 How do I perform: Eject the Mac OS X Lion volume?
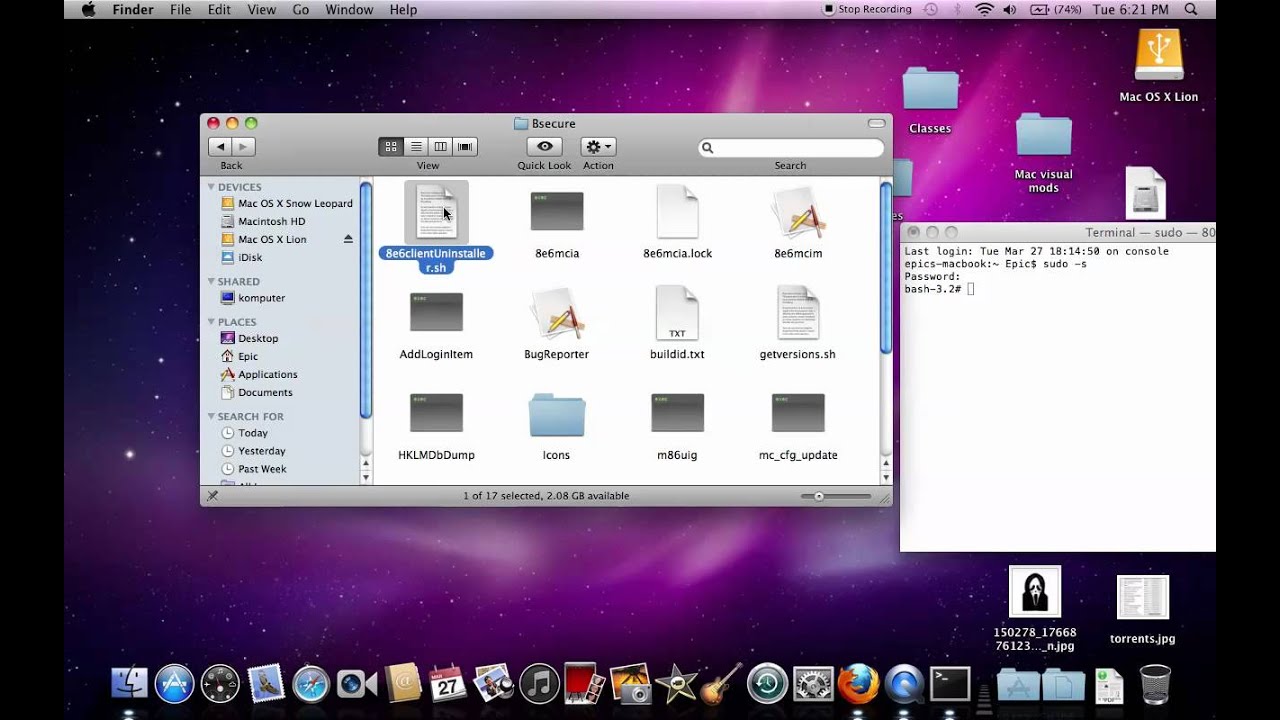click(x=348, y=239)
